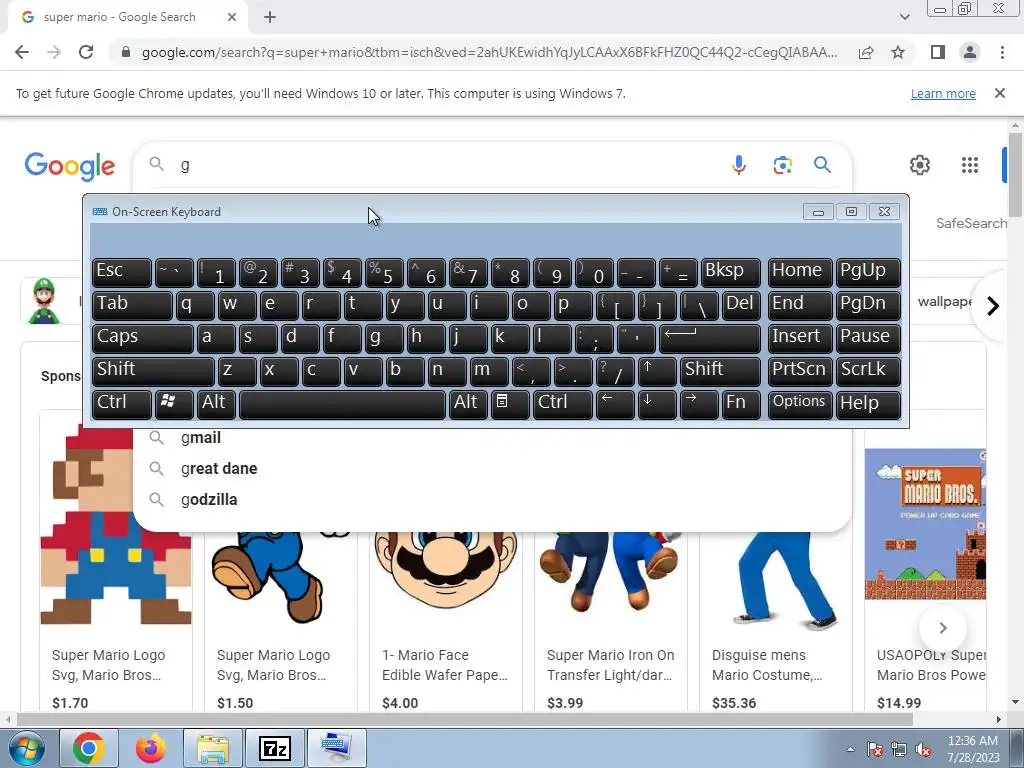Click the keyboard Help key
1024x768 pixels.
[868, 404]
